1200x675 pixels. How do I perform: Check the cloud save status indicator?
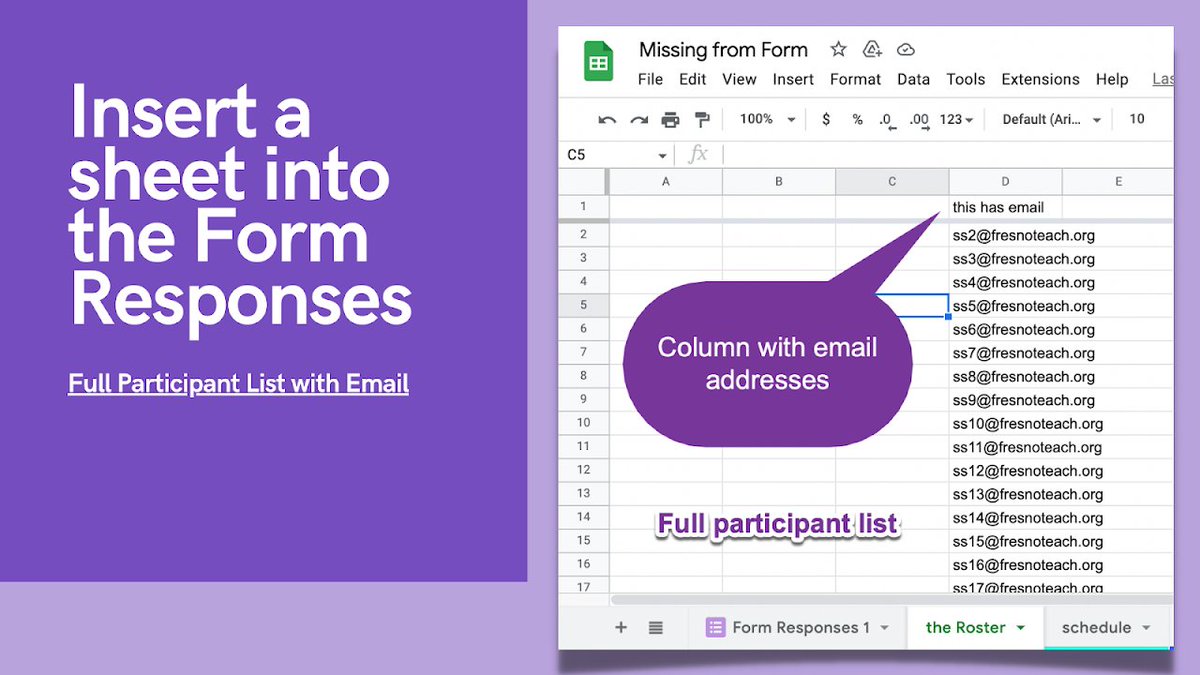(x=906, y=49)
